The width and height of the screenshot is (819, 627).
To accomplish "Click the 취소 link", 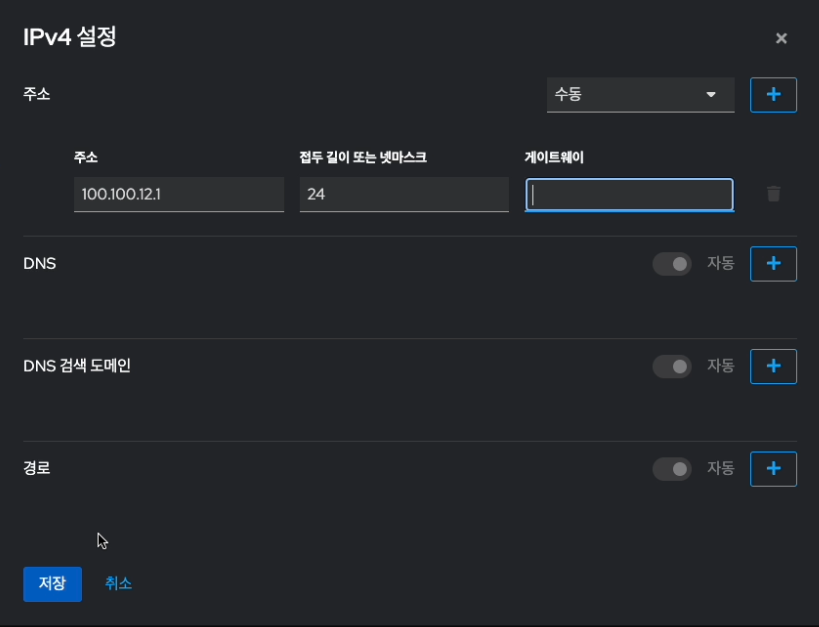I will pos(118,583).
